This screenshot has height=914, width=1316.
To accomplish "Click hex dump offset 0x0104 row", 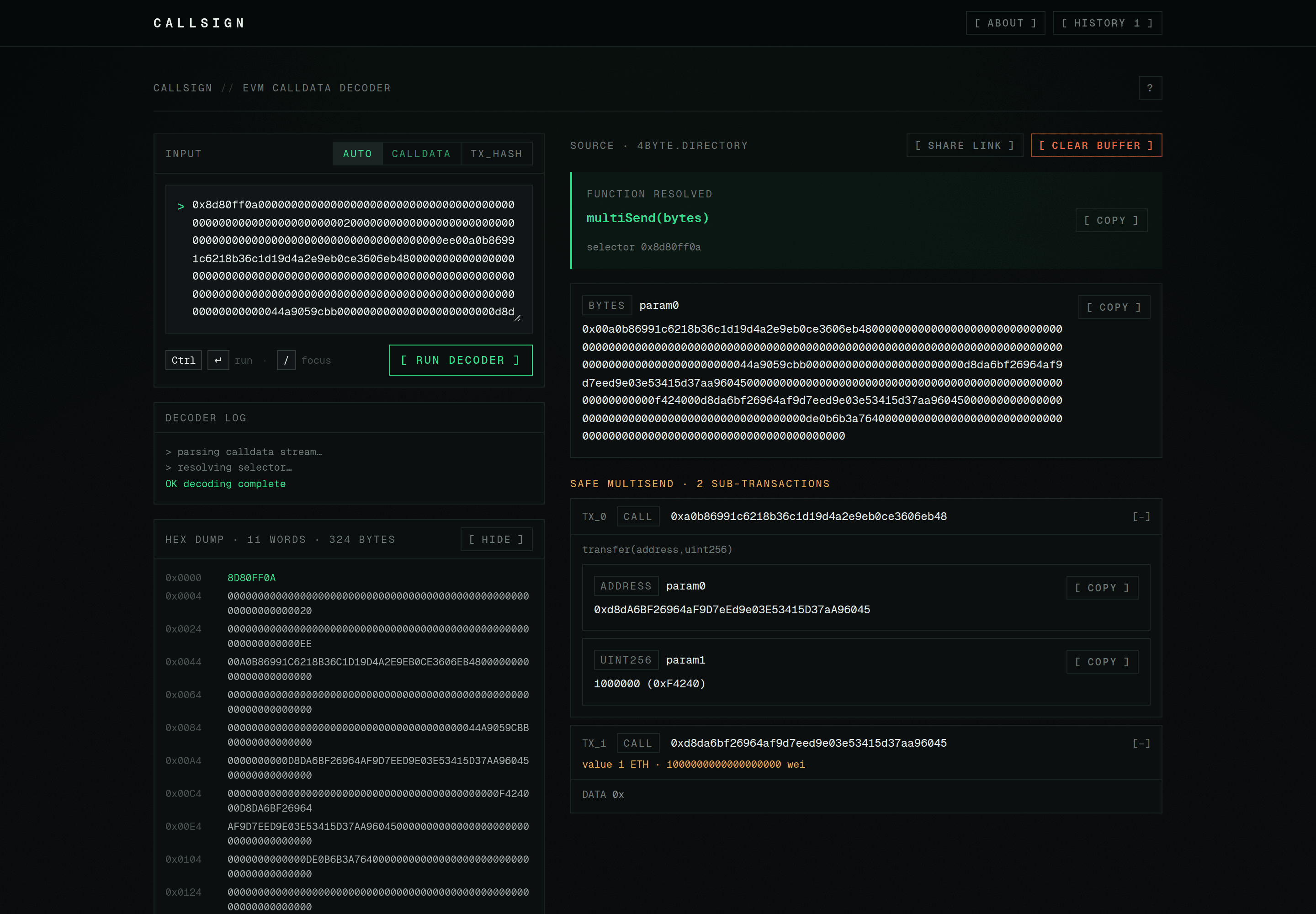I will pos(349,866).
